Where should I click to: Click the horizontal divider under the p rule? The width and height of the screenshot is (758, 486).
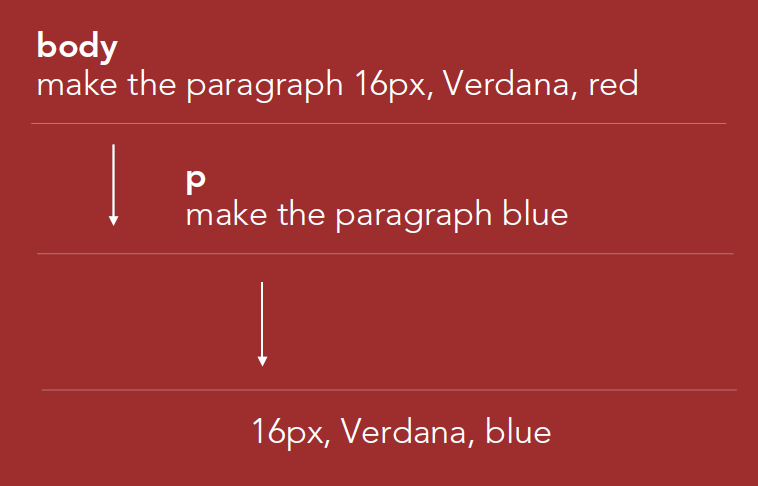point(385,253)
